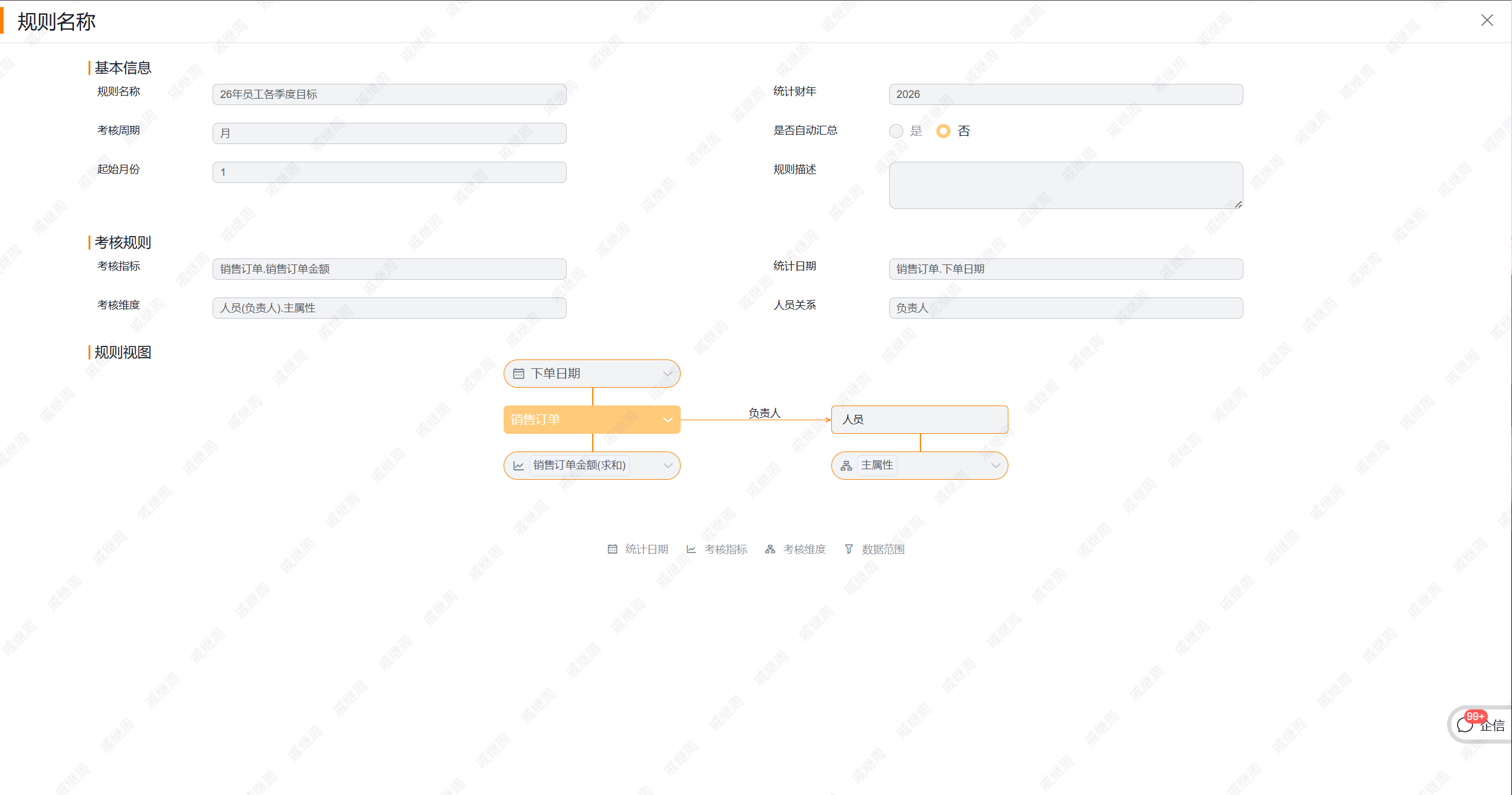Screen dimensions: 1512x795
Task: Click the 人员 node box
Action: pyautogui.click(x=919, y=420)
